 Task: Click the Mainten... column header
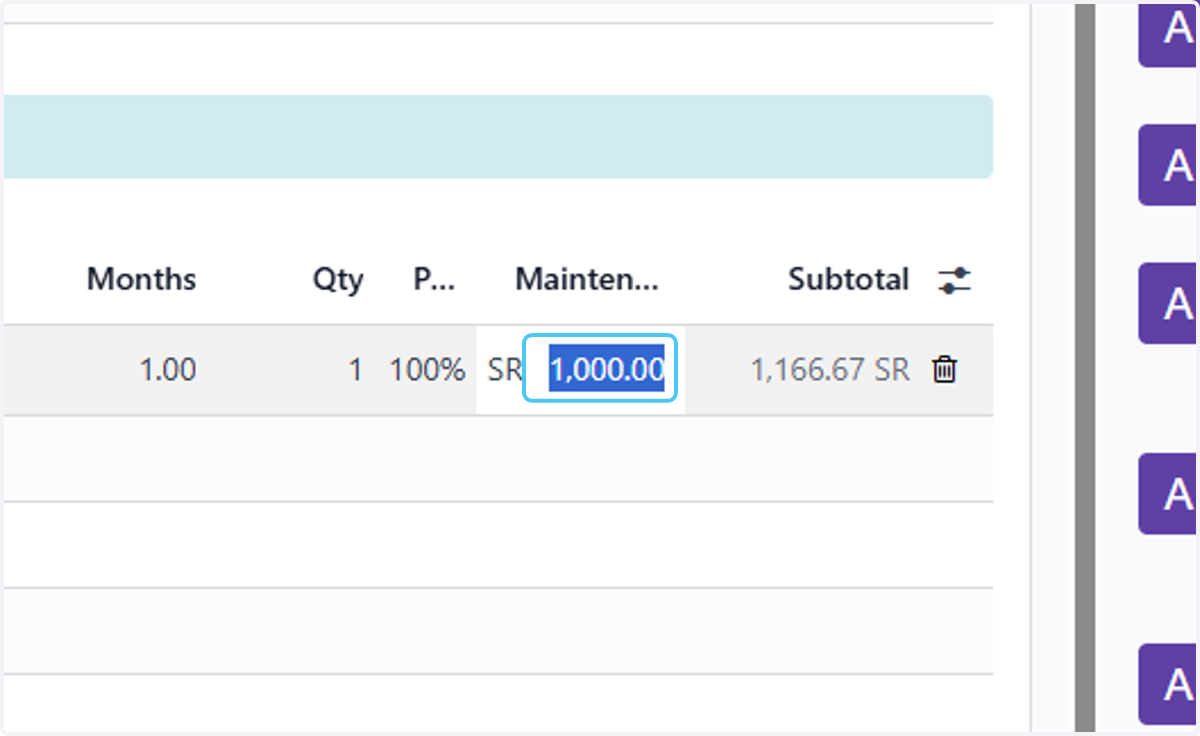[587, 279]
